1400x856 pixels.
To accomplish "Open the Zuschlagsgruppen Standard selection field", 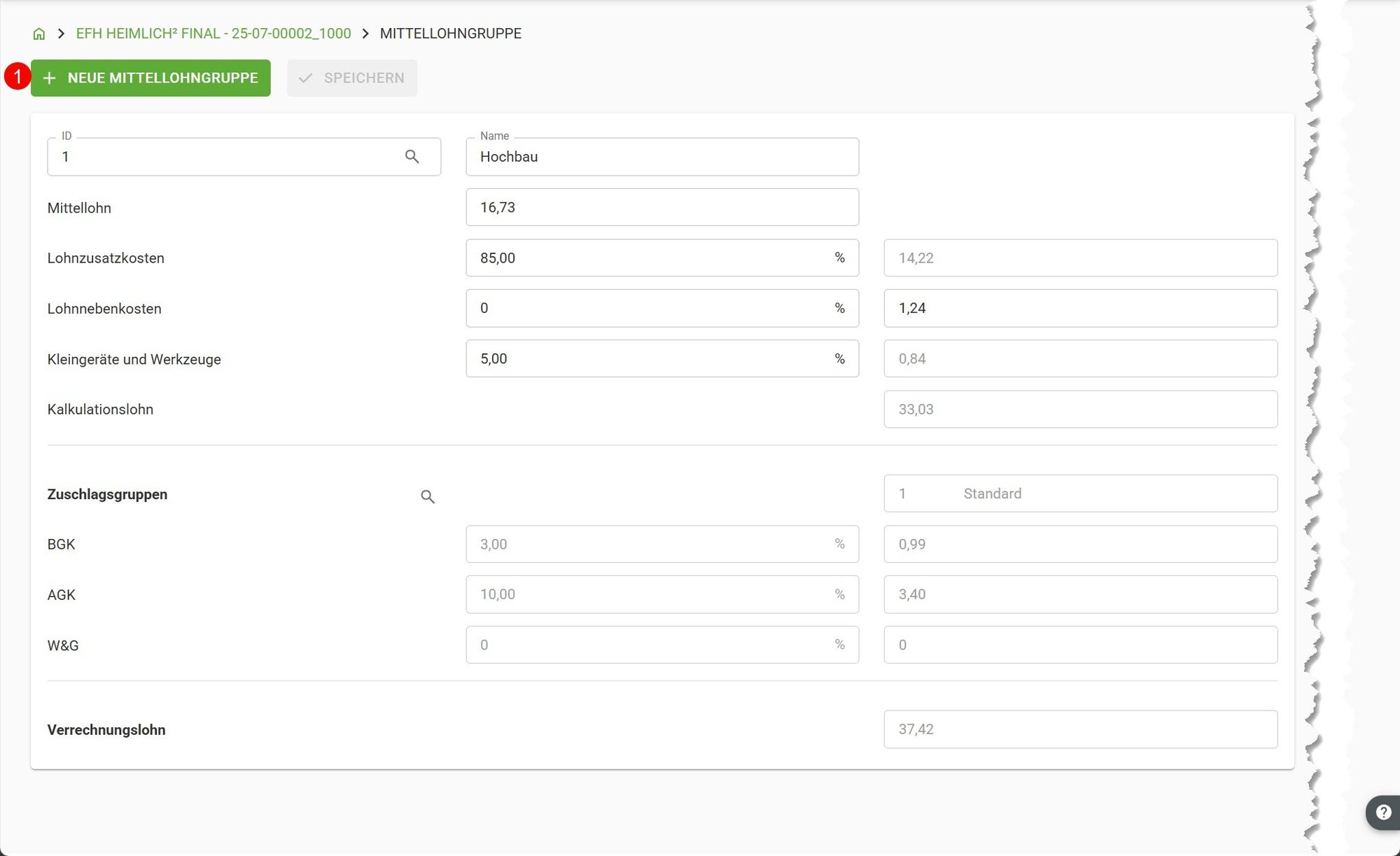I will coord(1081,493).
